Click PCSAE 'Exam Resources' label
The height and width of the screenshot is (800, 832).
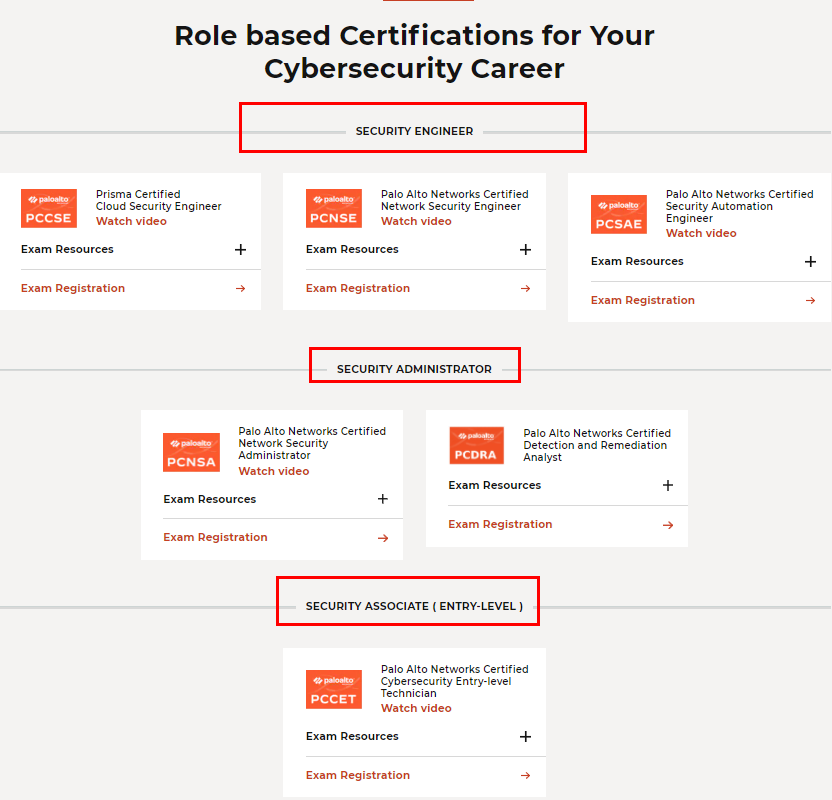[x=637, y=261]
